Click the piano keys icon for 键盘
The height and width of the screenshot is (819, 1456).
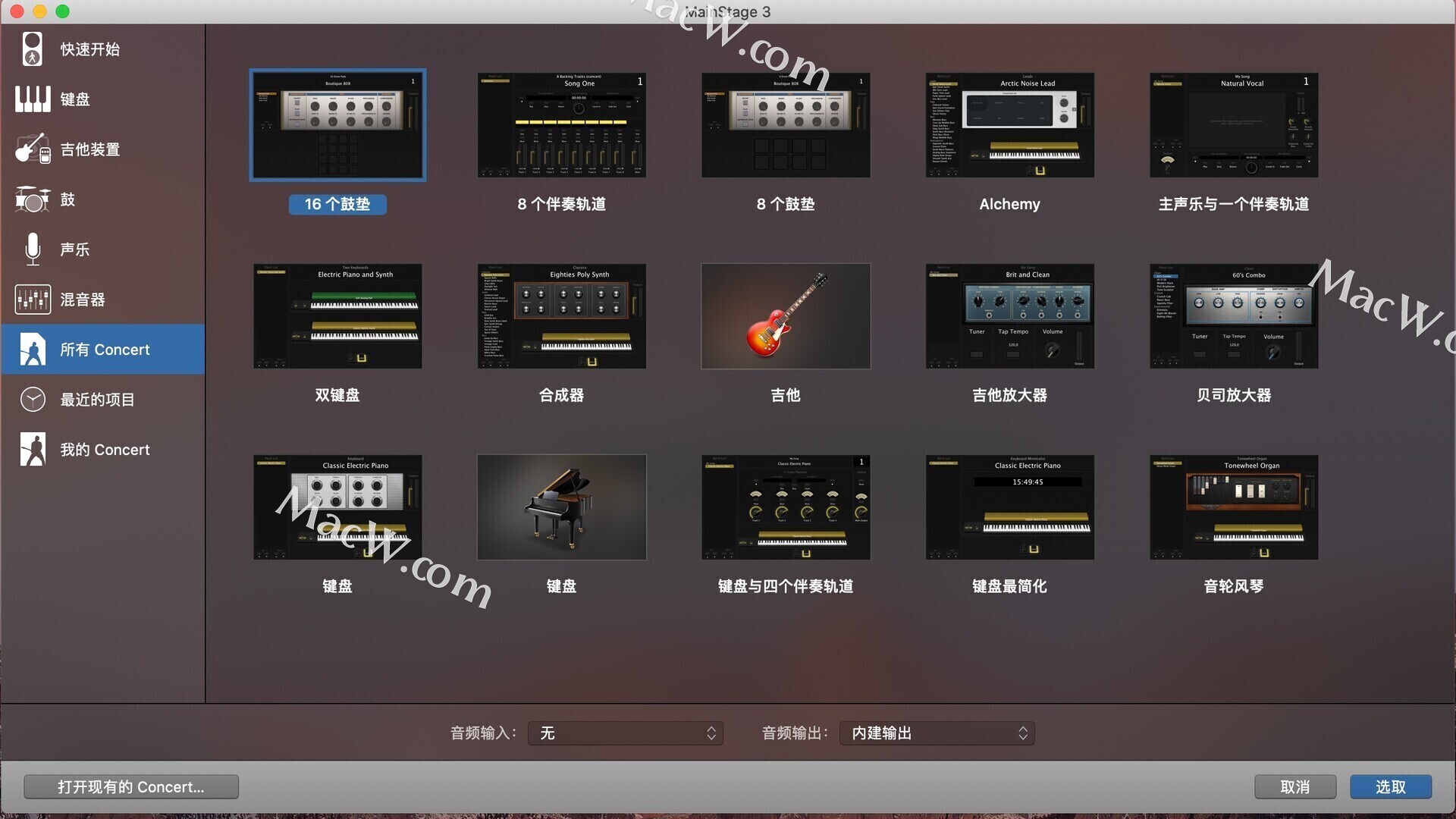click(x=32, y=99)
